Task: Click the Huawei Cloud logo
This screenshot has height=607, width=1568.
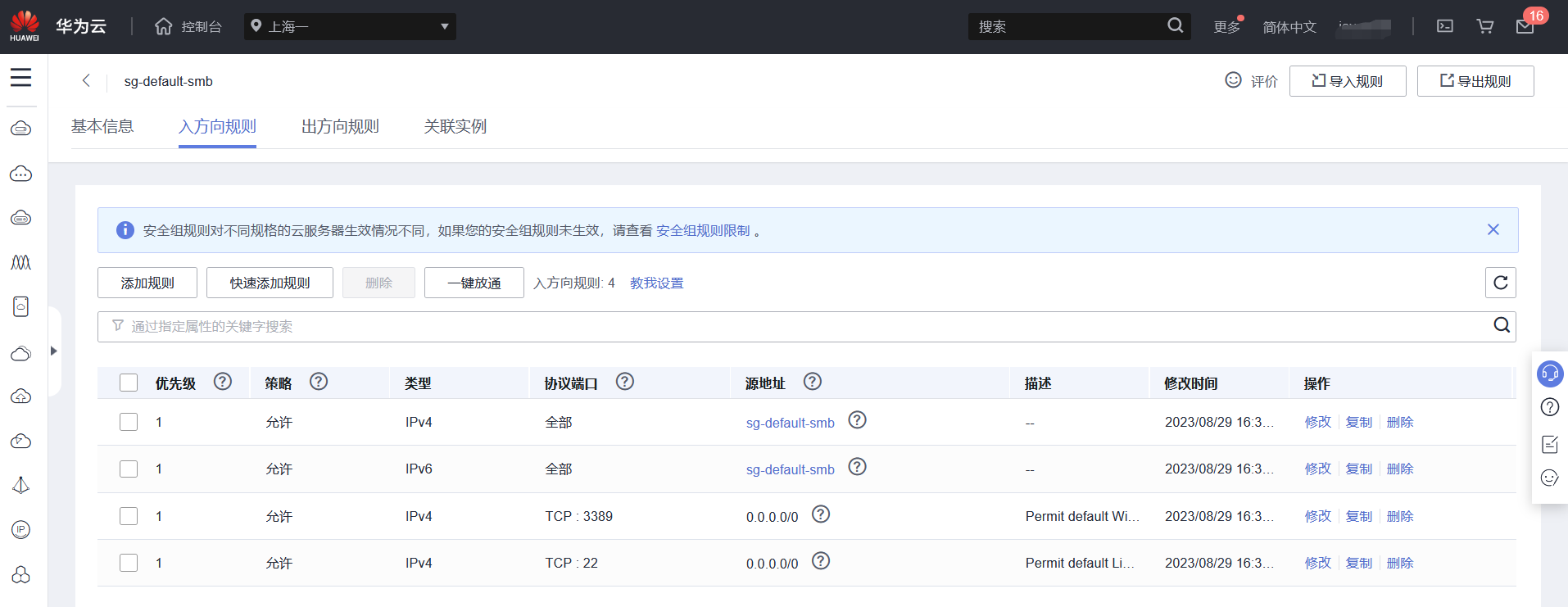Action: pos(25,26)
